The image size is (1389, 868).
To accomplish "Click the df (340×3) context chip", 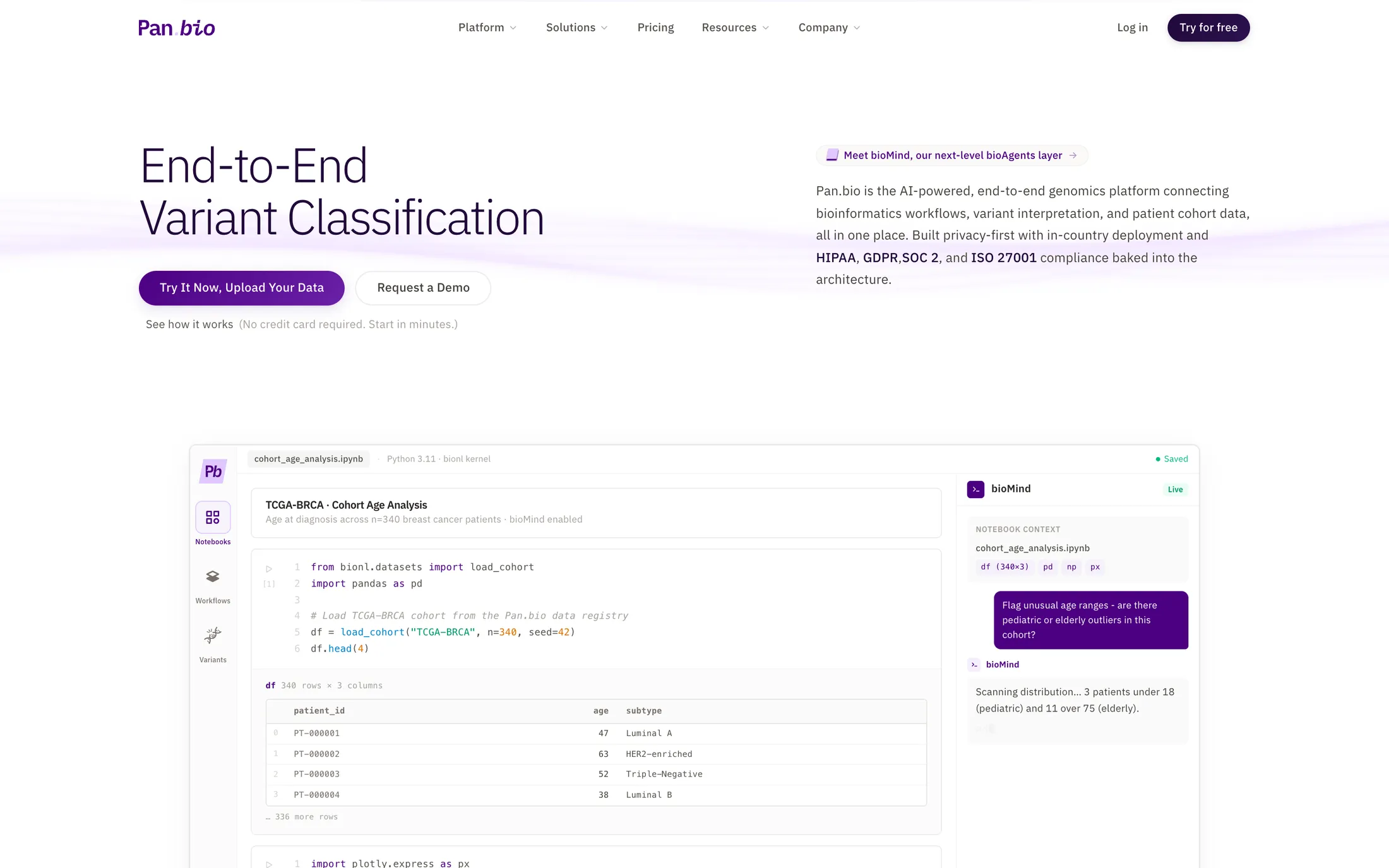I will pyautogui.click(x=1004, y=567).
